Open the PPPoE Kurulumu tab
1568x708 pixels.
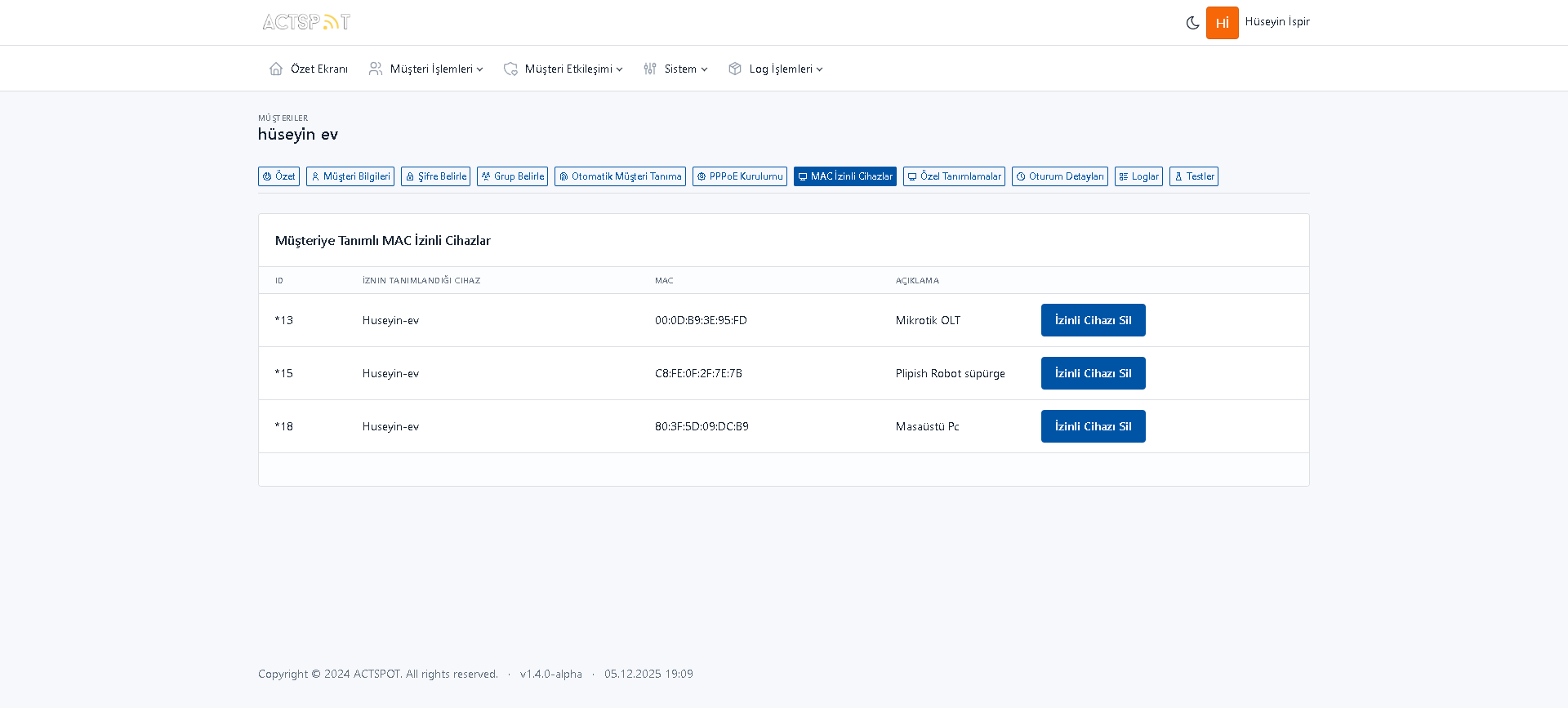739,176
